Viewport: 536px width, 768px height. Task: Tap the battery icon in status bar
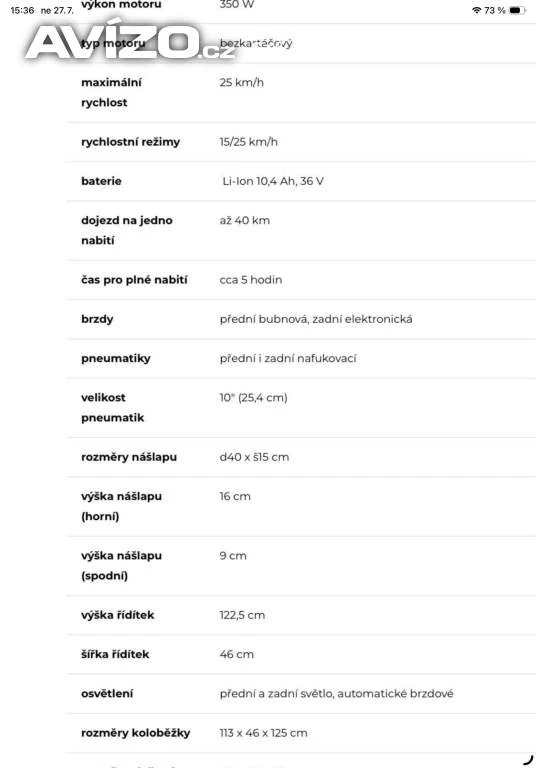coord(517,10)
